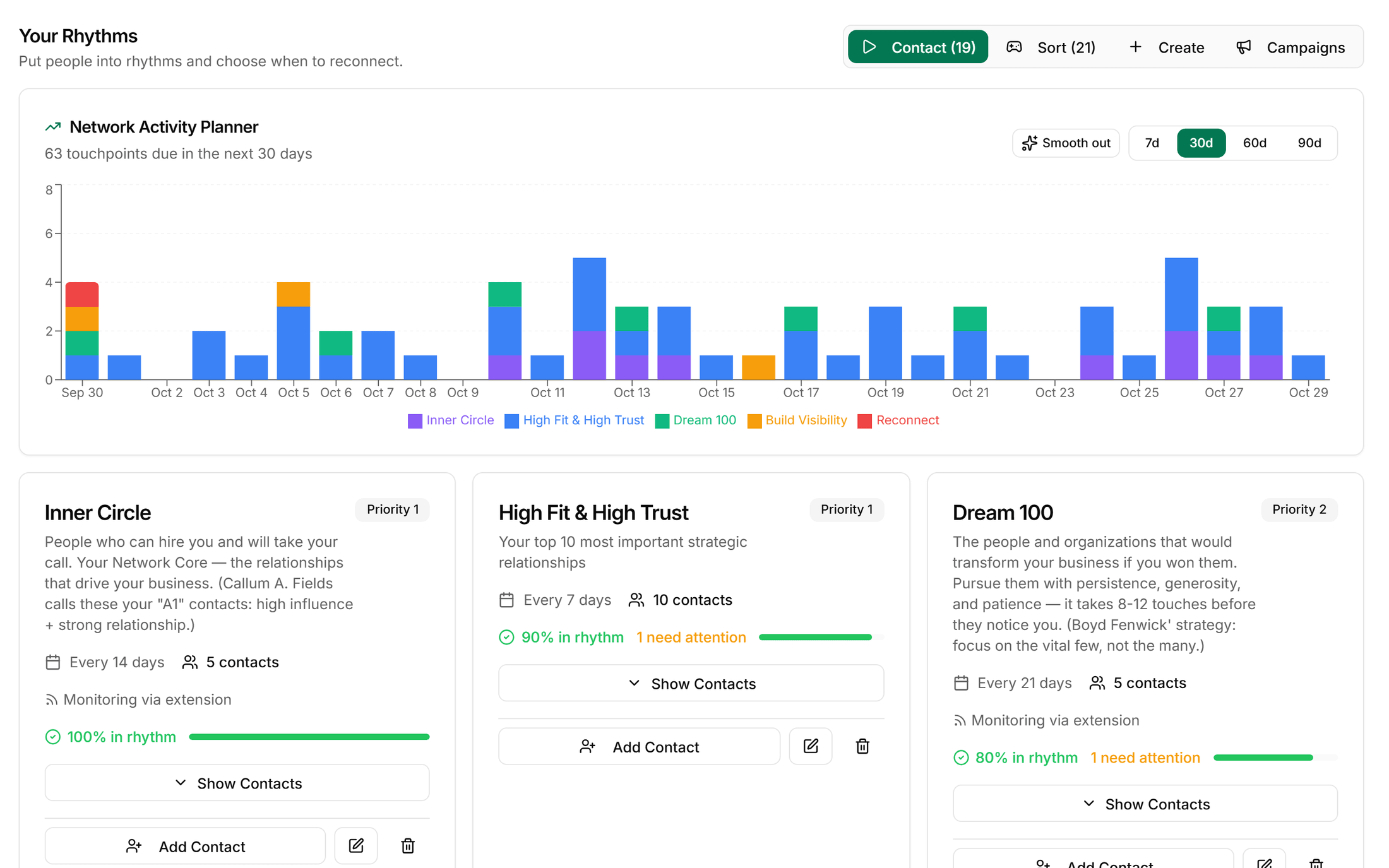Click the Smooth out sparkle button
The height and width of the screenshot is (868, 1389).
pos(1066,143)
